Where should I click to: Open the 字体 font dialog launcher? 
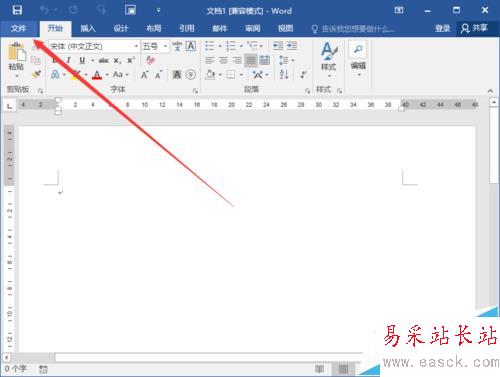[195, 91]
